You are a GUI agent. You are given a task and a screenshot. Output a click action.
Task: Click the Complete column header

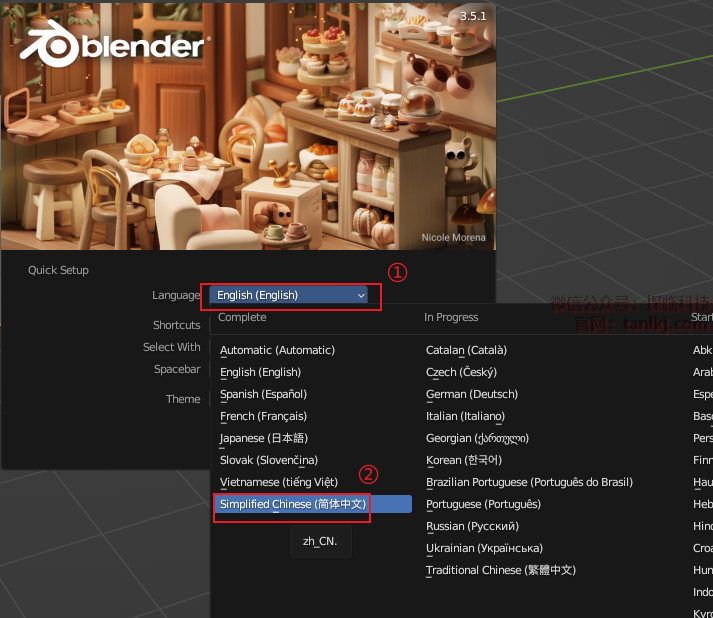click(242, 317)
